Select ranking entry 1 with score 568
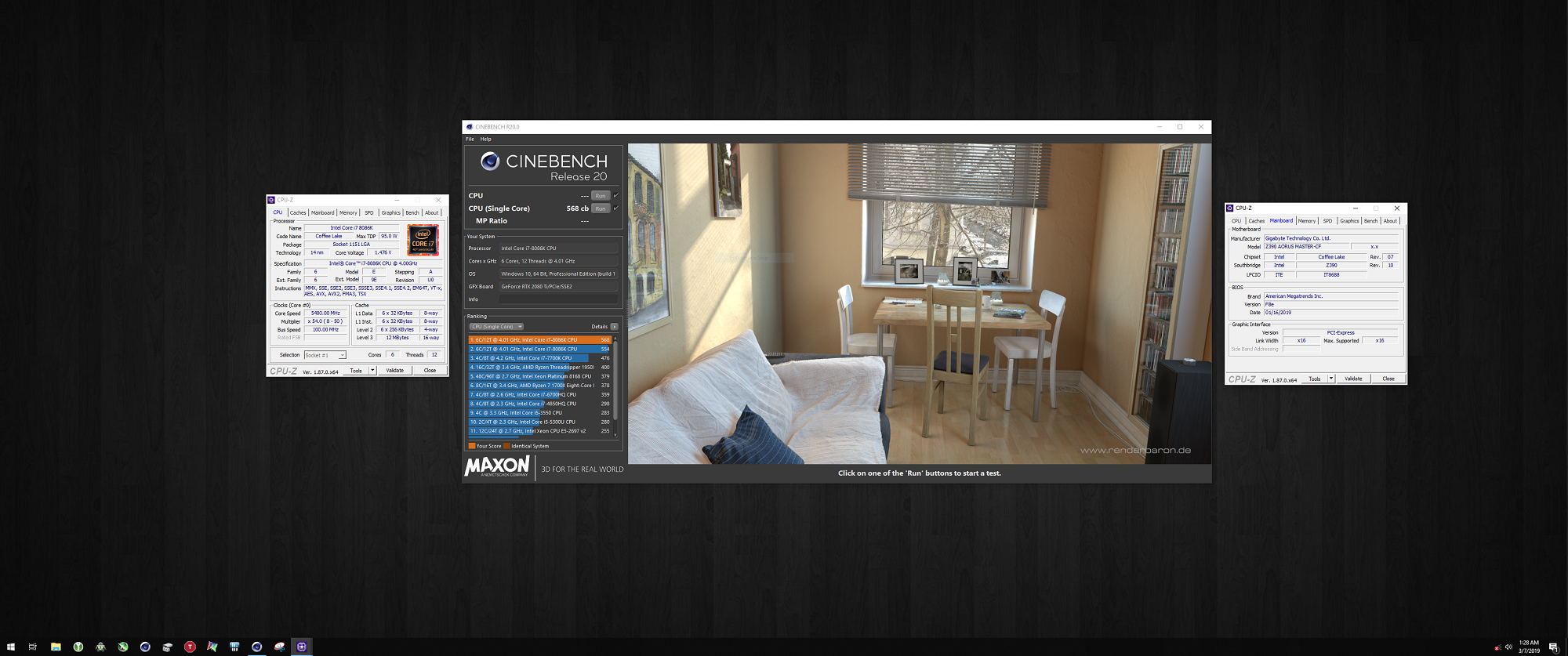This screenshot has width=1568, height=656. (x=539, y=340)
